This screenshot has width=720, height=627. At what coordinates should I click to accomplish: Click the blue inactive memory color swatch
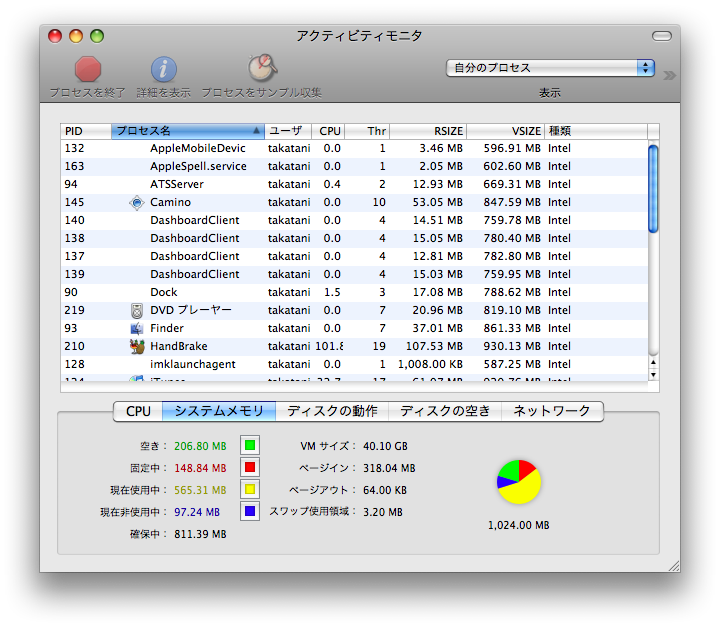click(250, 511)
